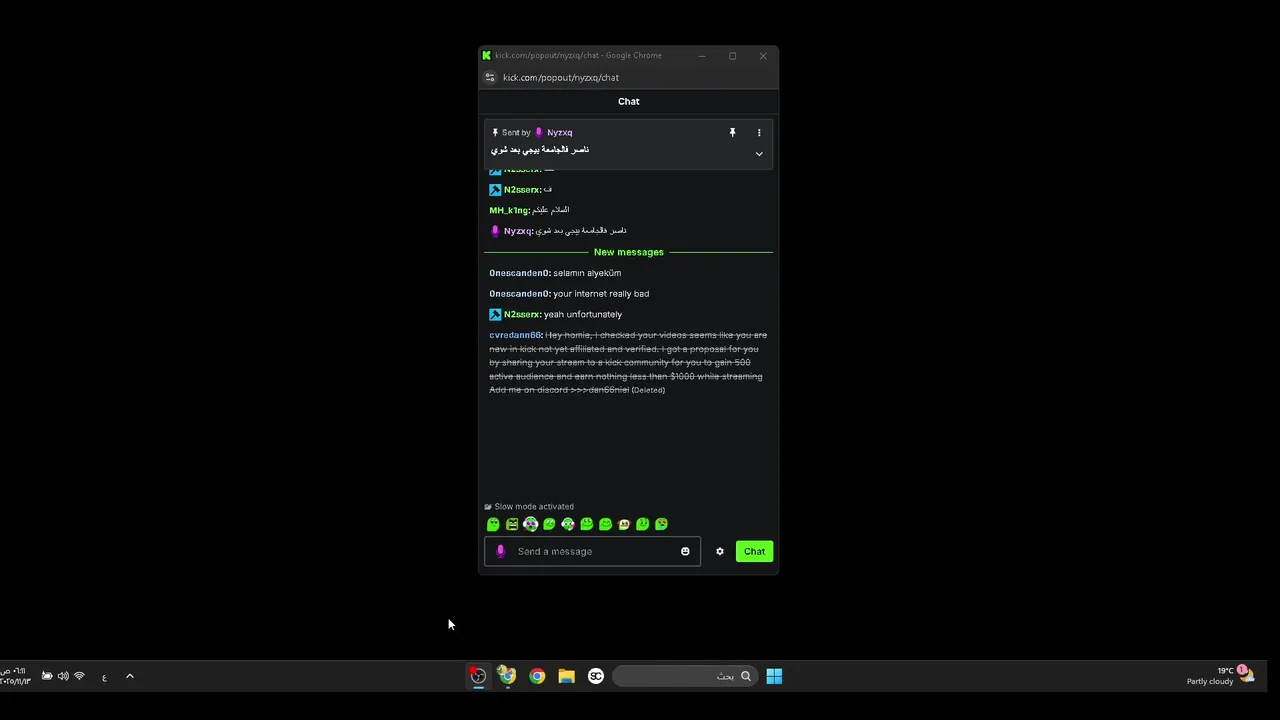The height and width of the screenshot is (720, 1280).
Task: Open MH_k1ng's user profile
Action: (x=509, y=210)
